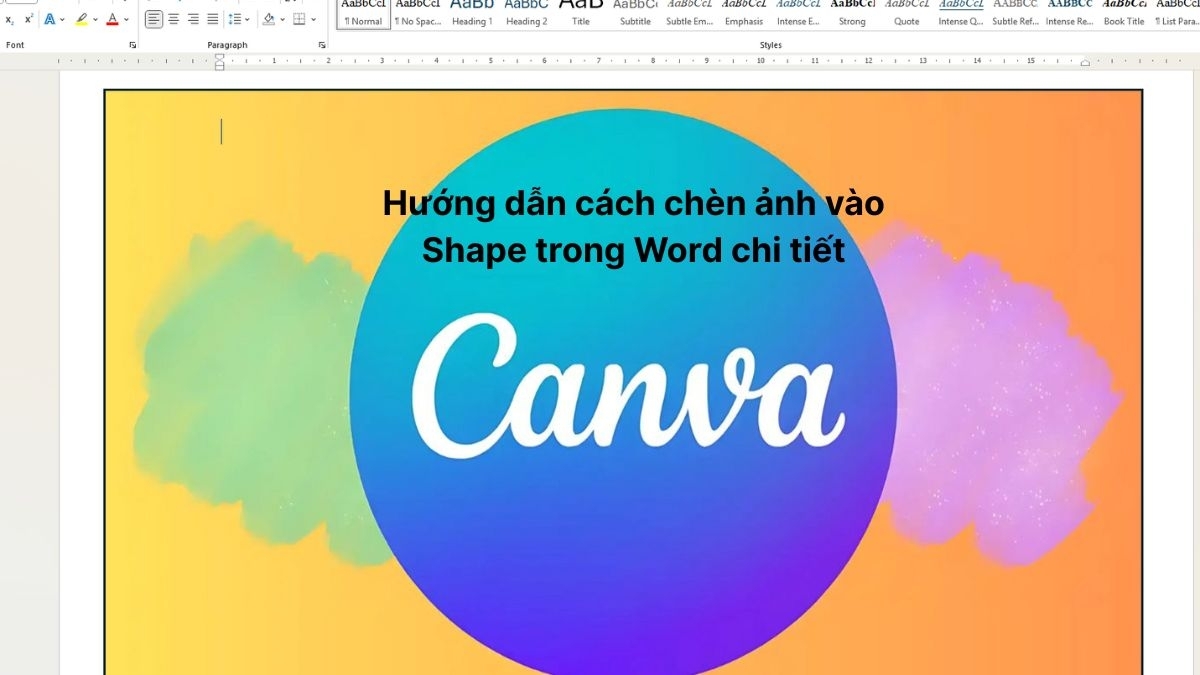This screenshot has width=1200, height=675.
Task: Enable borders on the paragraph
Action: [x=300, y=19]
